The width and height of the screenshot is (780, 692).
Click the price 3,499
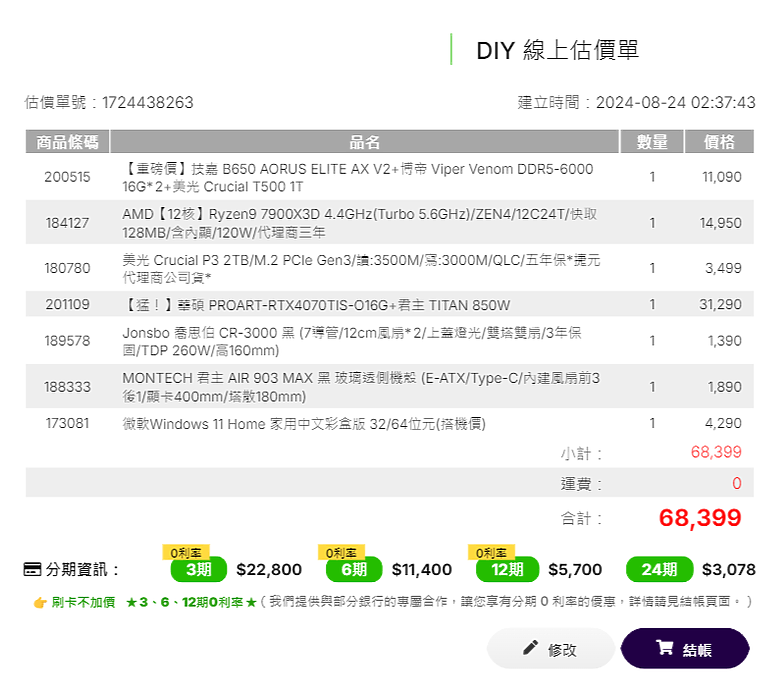(723, 268)
